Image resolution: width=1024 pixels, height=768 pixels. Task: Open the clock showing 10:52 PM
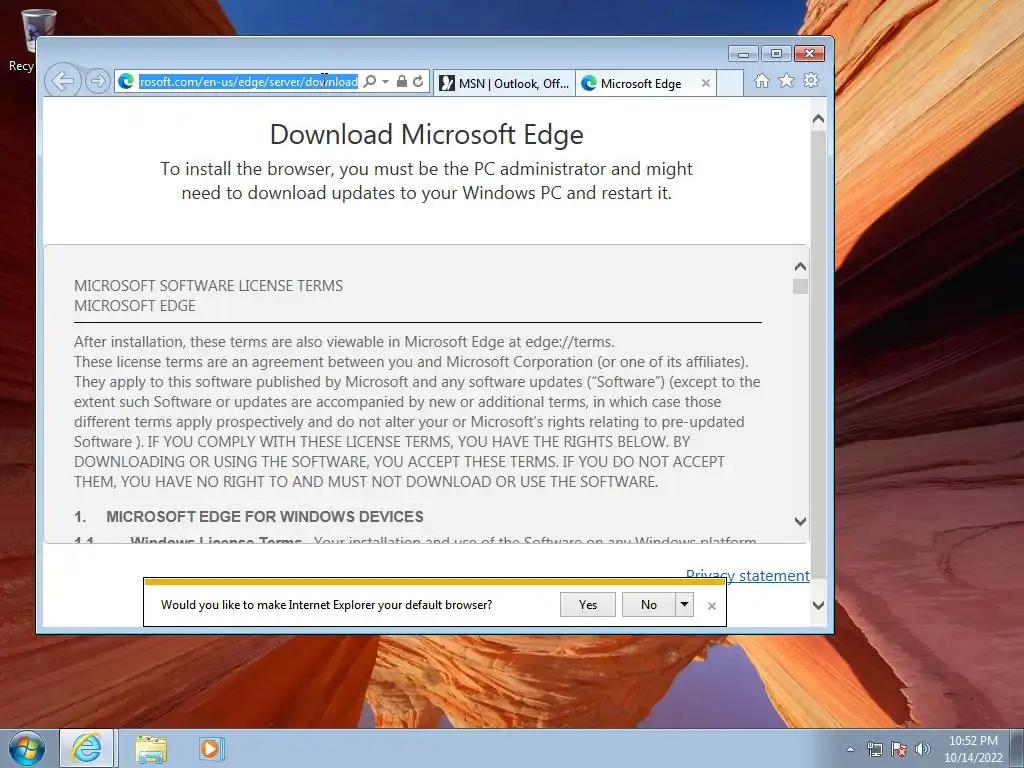point(973,749)
